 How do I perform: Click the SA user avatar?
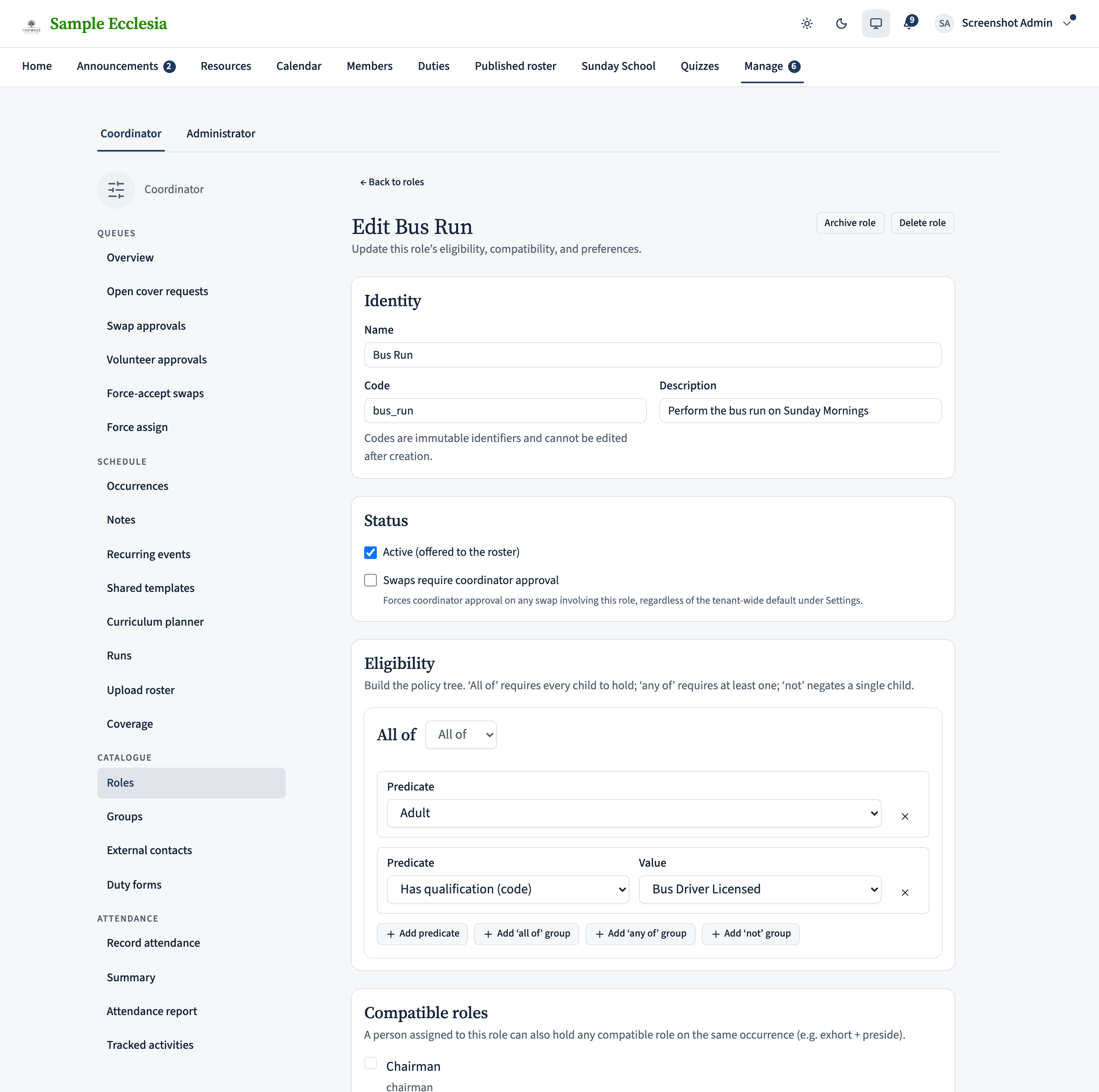pos(944,23)
